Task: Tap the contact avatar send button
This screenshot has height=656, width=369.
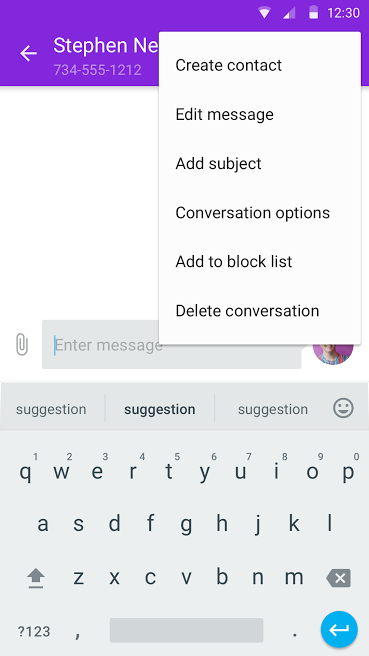Action: (333, 351)
